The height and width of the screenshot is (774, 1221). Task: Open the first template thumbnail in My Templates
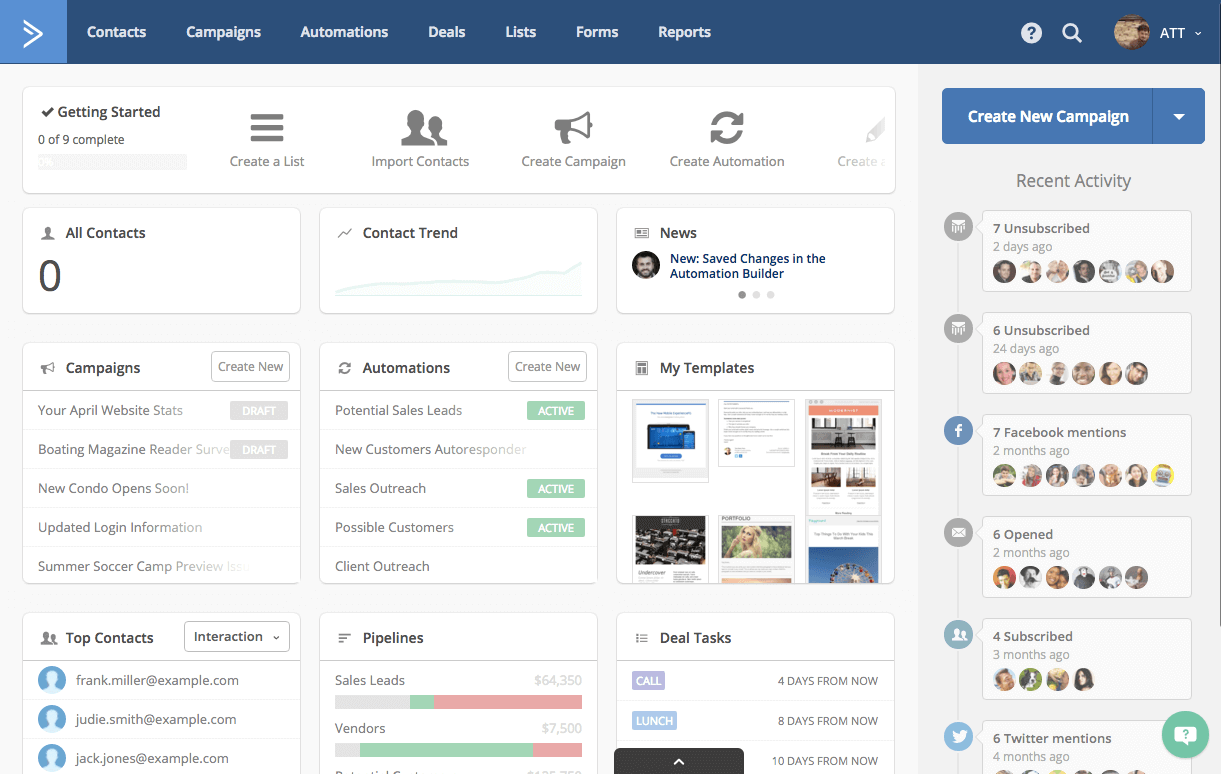coord(670,440)
